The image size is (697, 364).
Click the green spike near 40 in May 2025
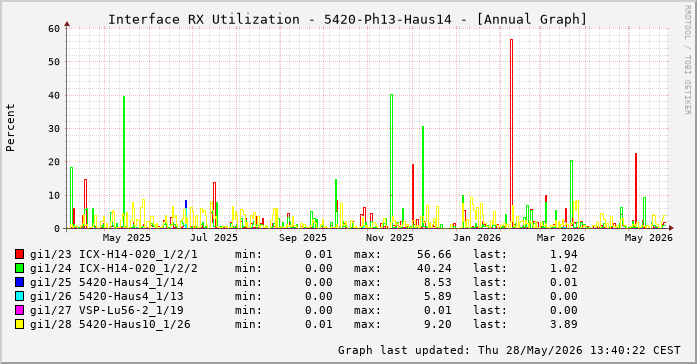124,162
